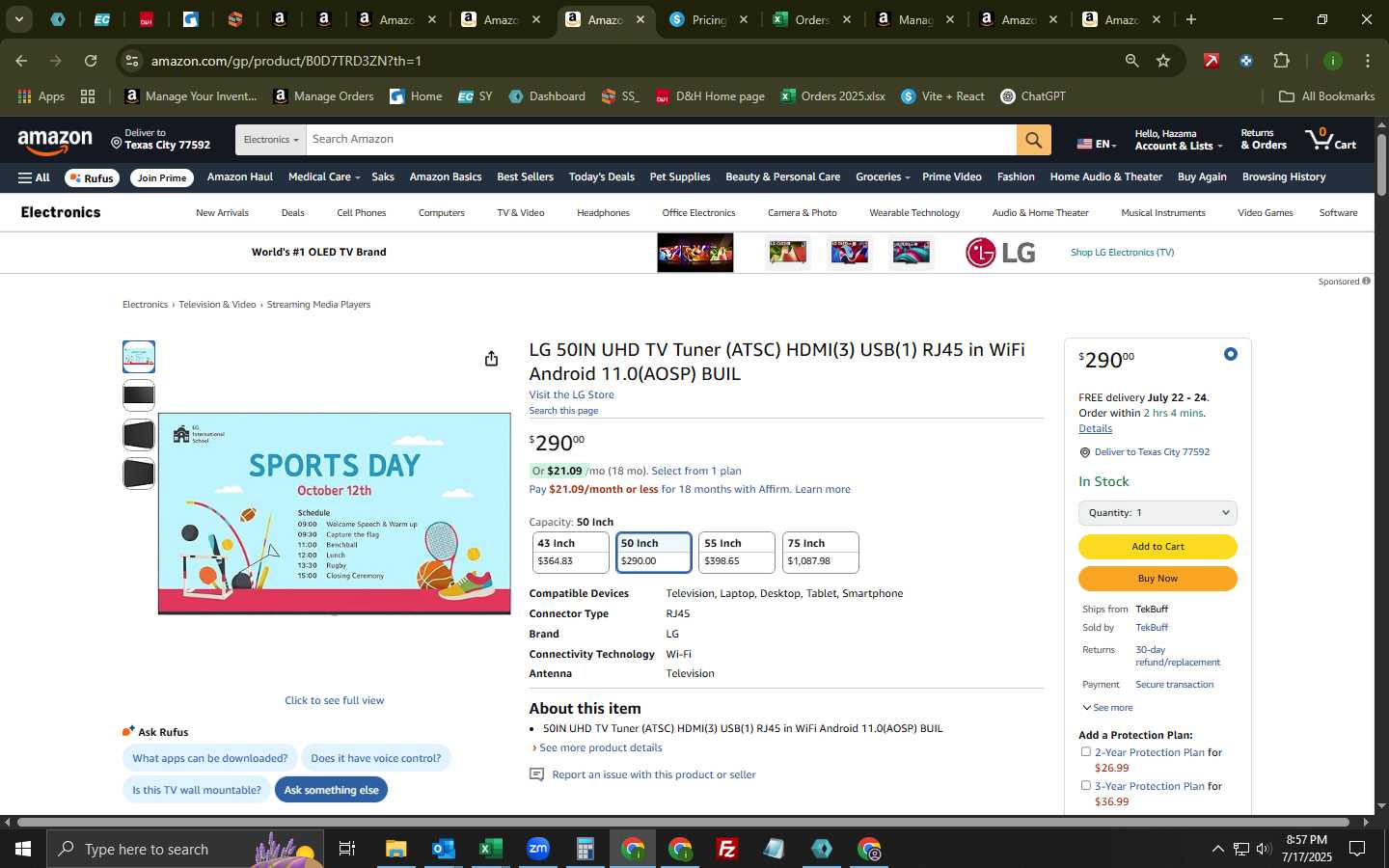Click the Task View taskbar icon

(347, 849)
